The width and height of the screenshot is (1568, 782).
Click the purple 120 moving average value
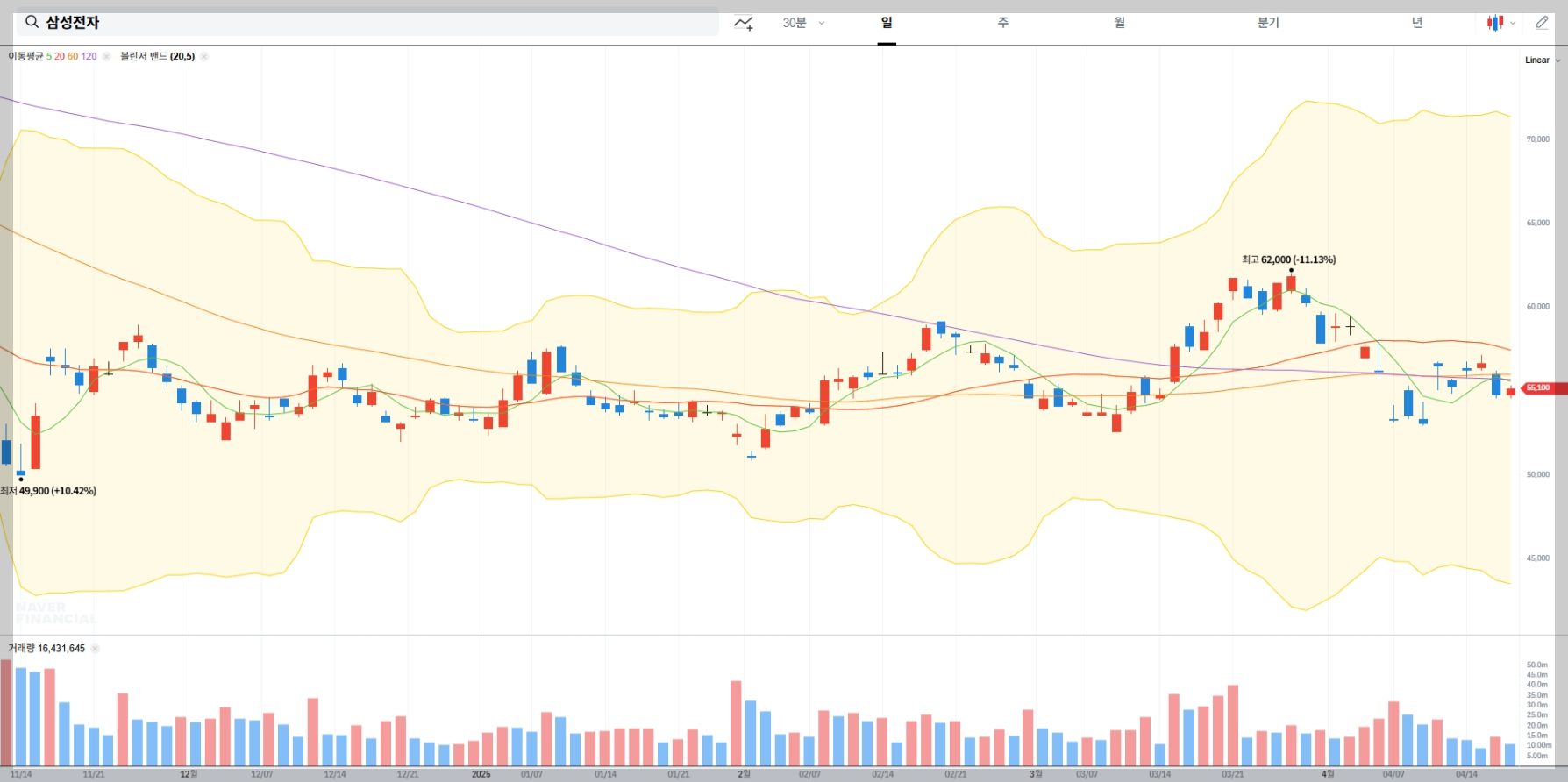(x=89, y=56)
